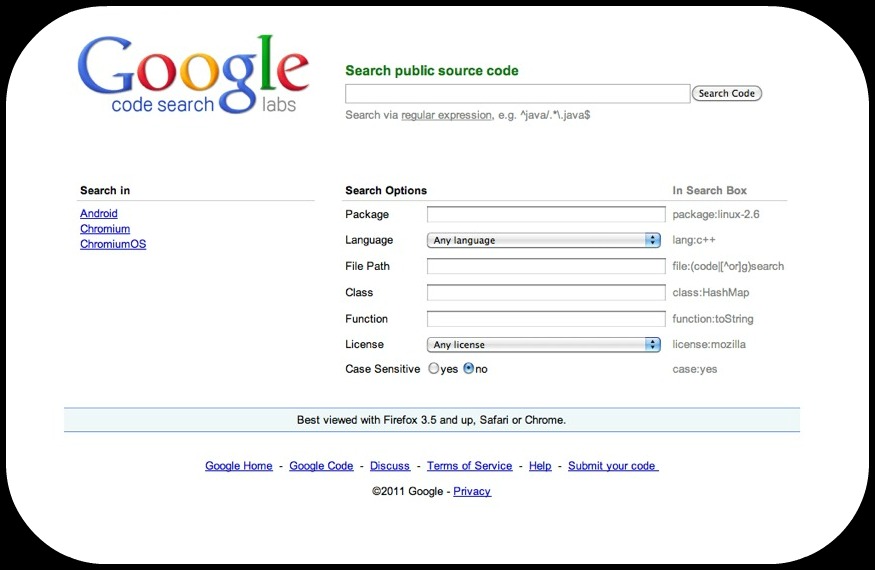875x570 pixels.
Task: Open the Discuss footer link
Action: pos(390,466)
